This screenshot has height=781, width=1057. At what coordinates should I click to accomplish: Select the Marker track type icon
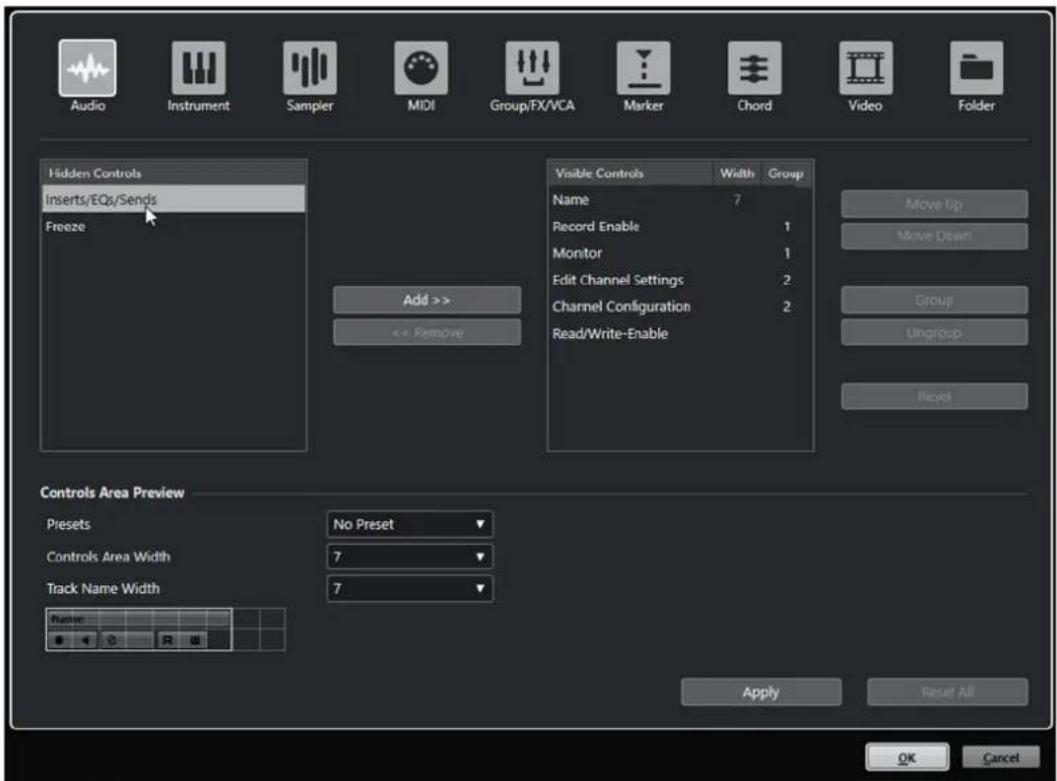tap(643, 67)
